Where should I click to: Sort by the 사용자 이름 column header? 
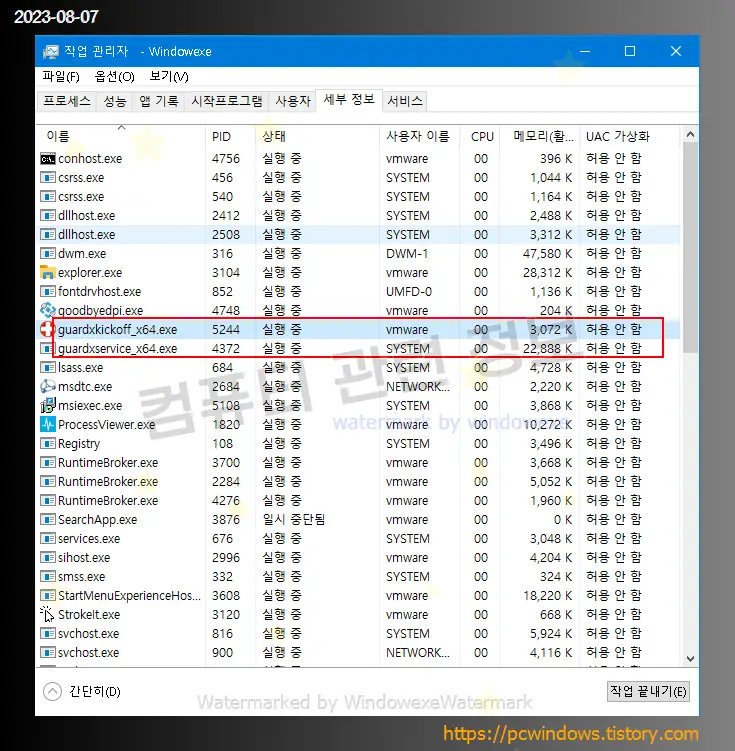click(x=419, y=137)
